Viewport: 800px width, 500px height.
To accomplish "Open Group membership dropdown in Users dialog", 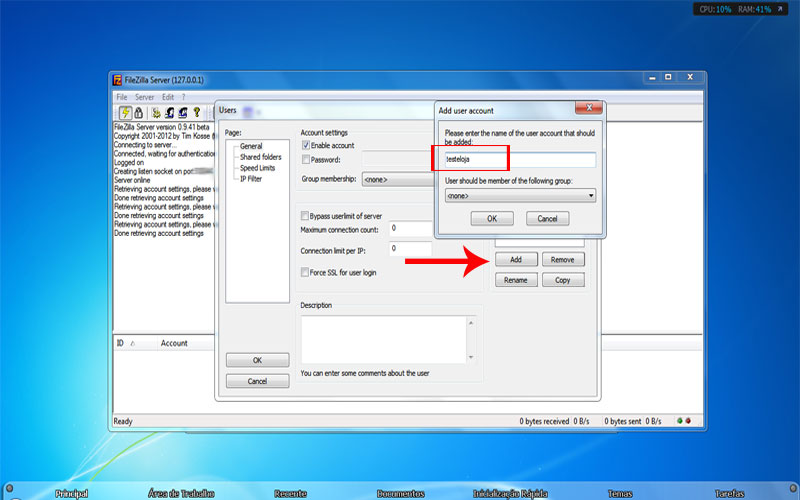I will pyautogui.click(x=398, y=180).
